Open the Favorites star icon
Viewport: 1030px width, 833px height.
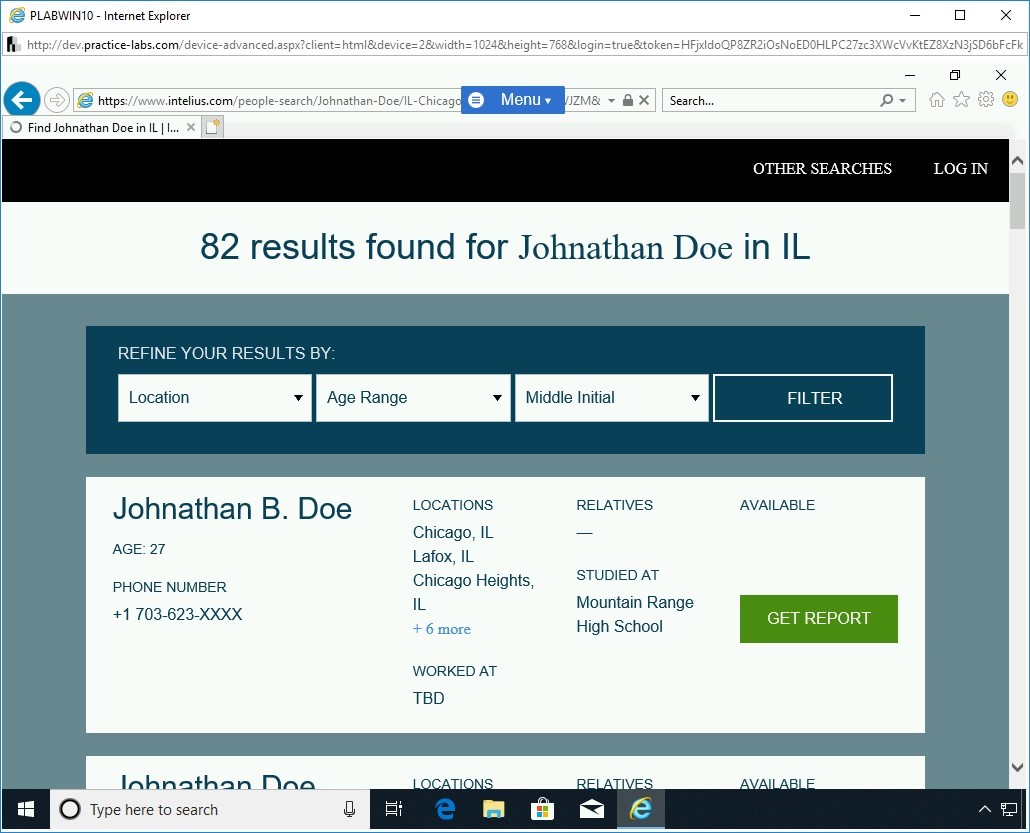tap(961, 100)
